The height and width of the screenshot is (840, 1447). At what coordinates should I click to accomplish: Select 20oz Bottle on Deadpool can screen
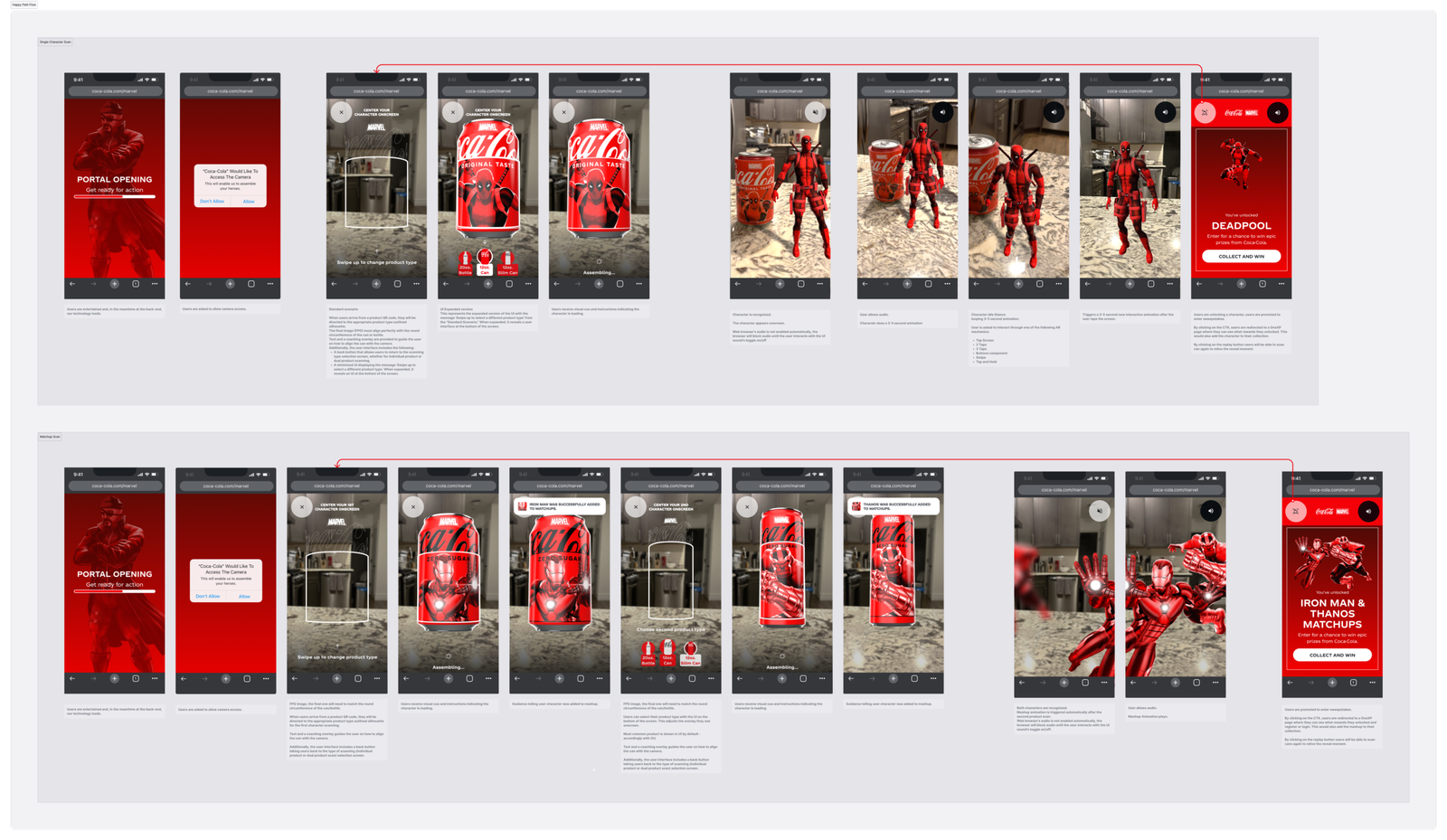465,263
